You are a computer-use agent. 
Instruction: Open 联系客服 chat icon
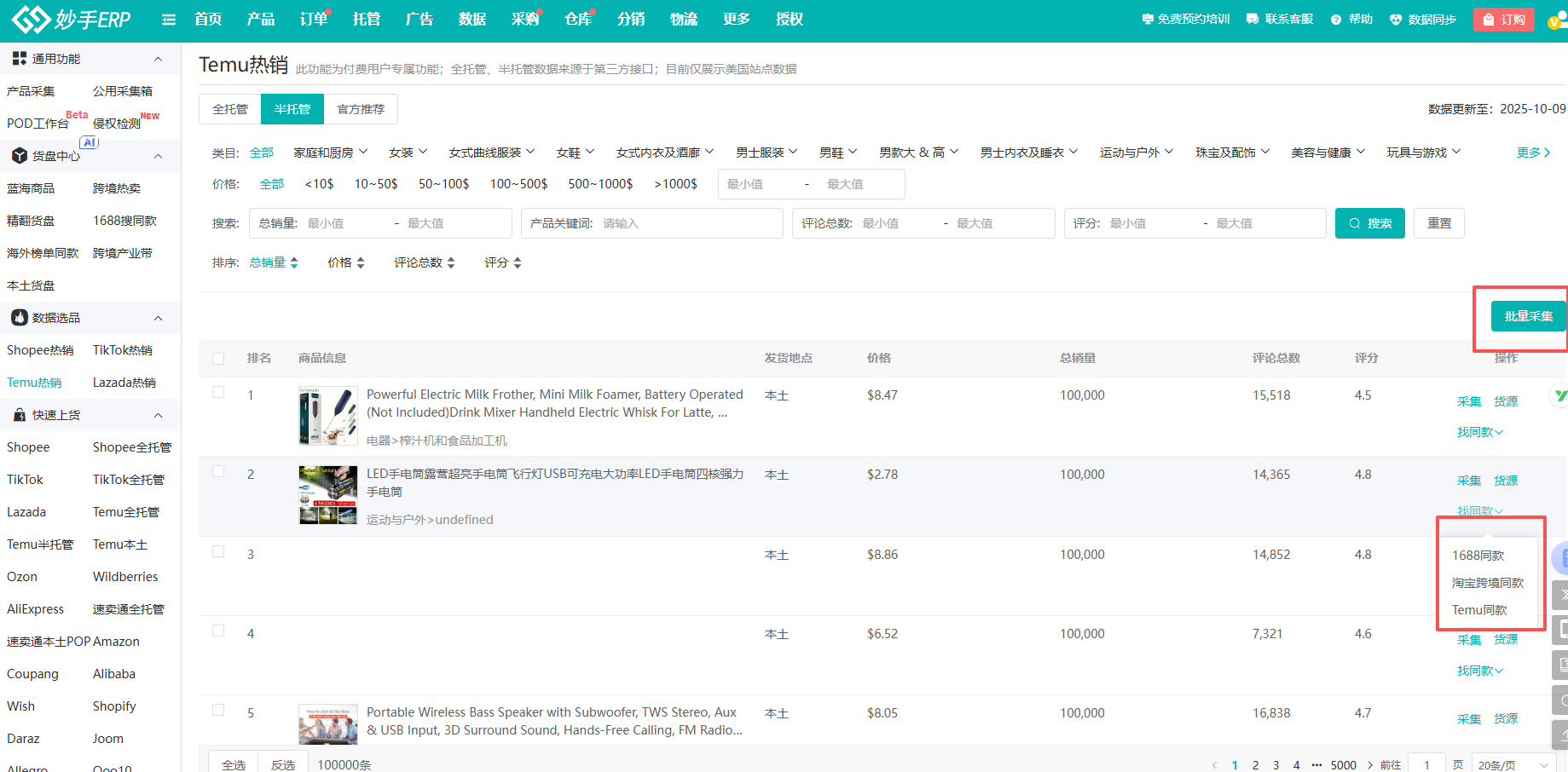1253,19
